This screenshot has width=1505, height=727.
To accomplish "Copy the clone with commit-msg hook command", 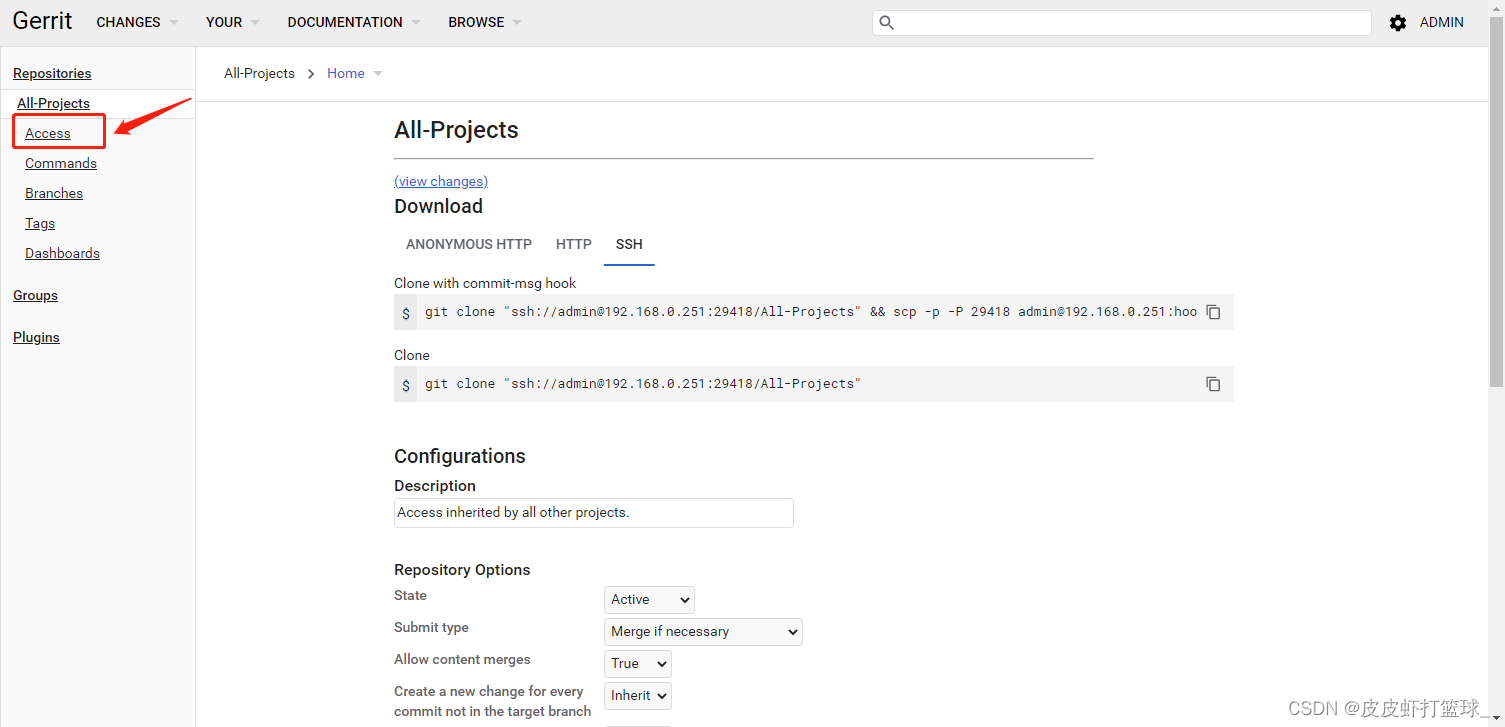I will click(x=1213, y=312).
